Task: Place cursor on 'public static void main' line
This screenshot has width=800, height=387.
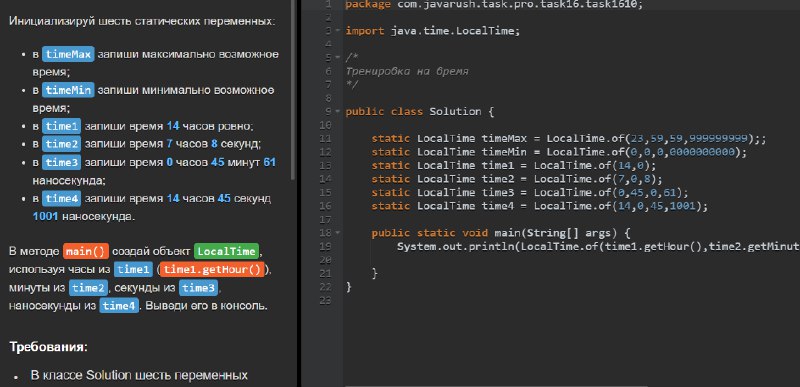Action: (502, 233)
